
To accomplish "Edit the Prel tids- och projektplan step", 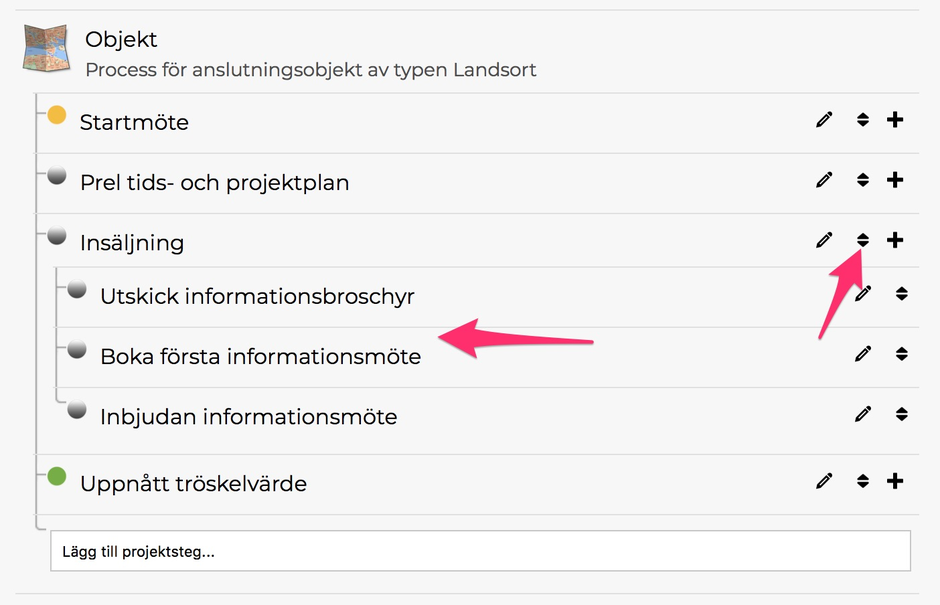I will click(x=824, y=181).
